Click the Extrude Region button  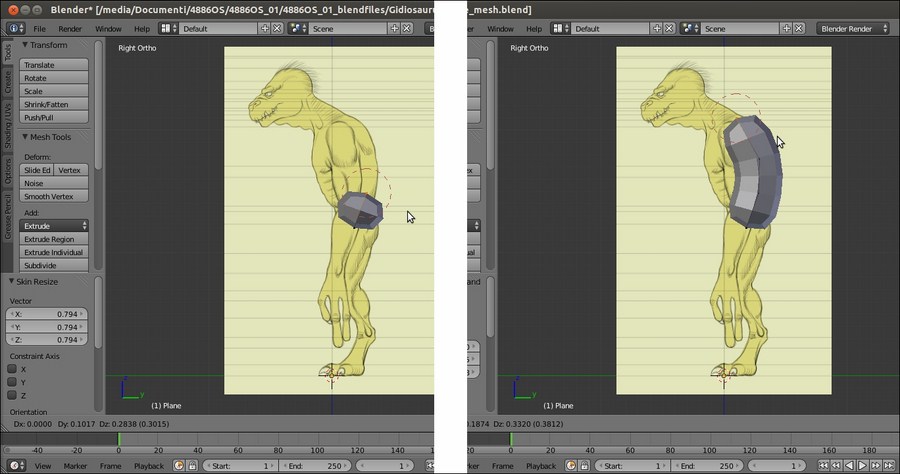click(x=54, y=239)
